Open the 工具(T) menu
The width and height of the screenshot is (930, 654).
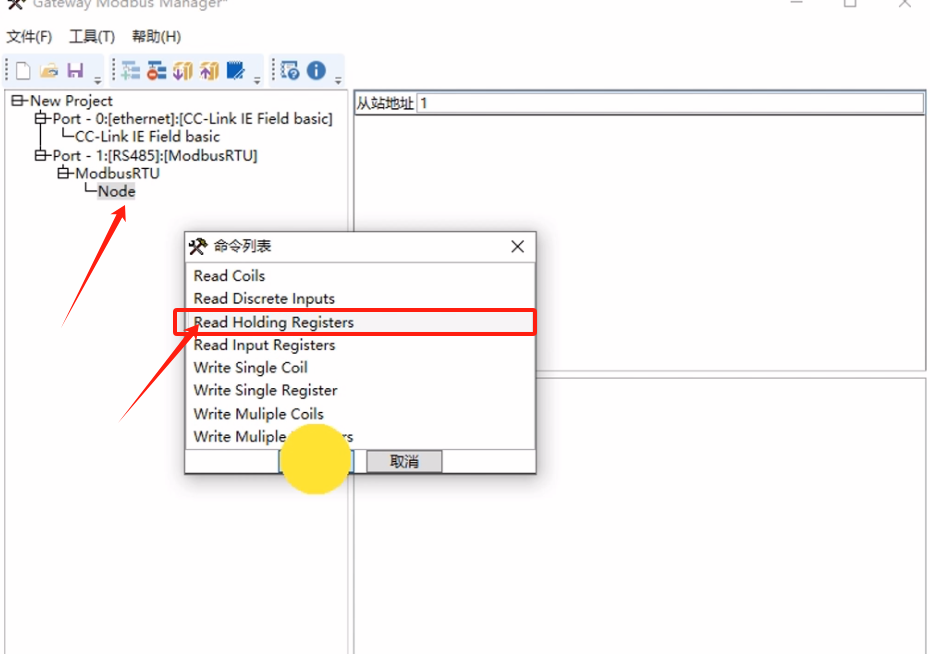(92, 37)
